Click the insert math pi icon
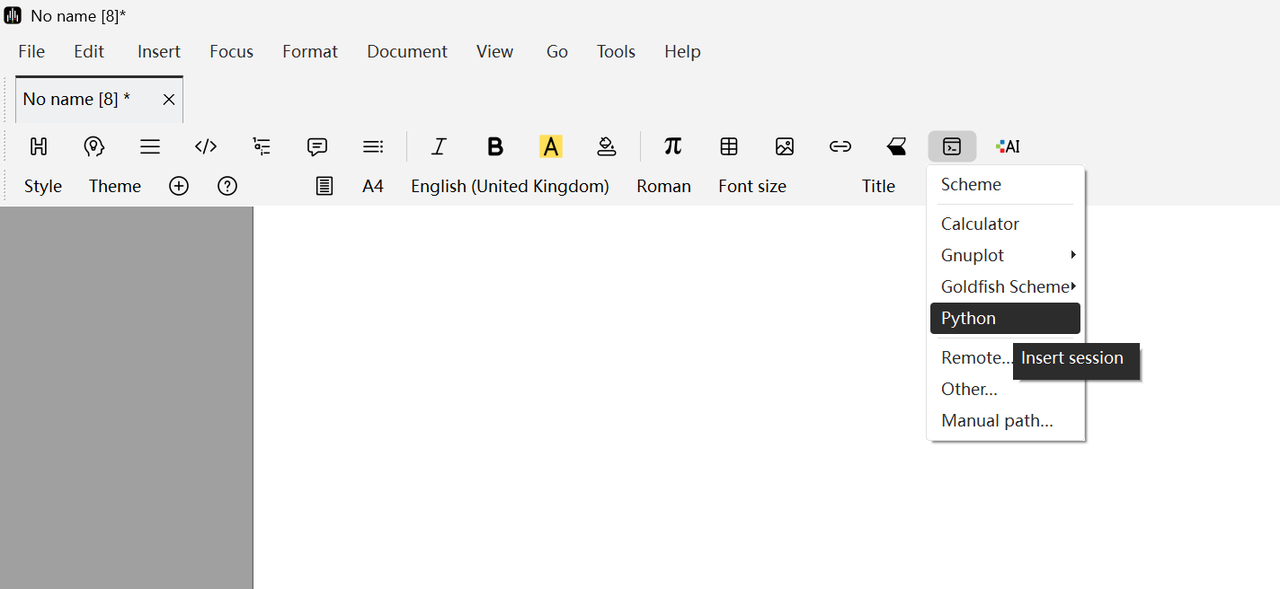Screen dimensions: 1280x589 (673, 147)
